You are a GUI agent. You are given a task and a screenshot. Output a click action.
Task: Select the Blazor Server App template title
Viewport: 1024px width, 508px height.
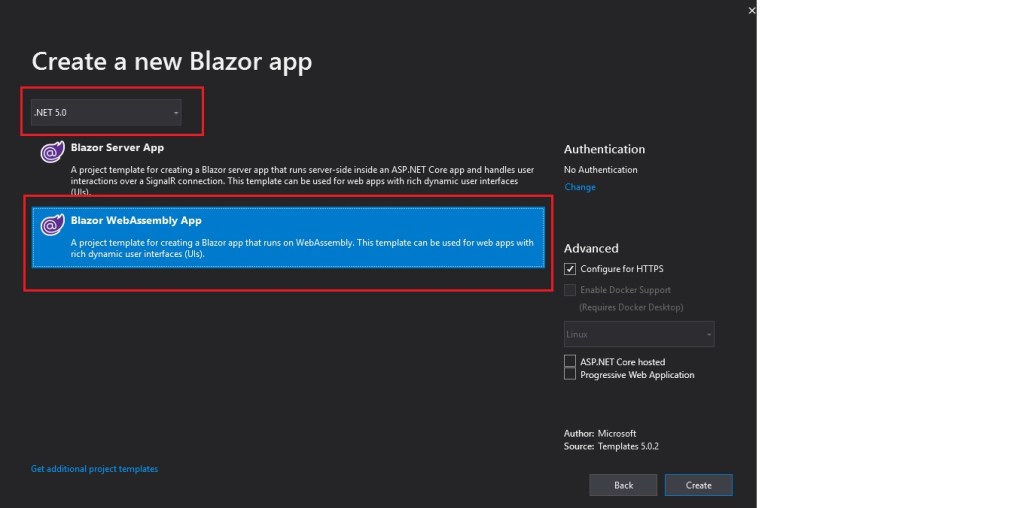(117, 148)
